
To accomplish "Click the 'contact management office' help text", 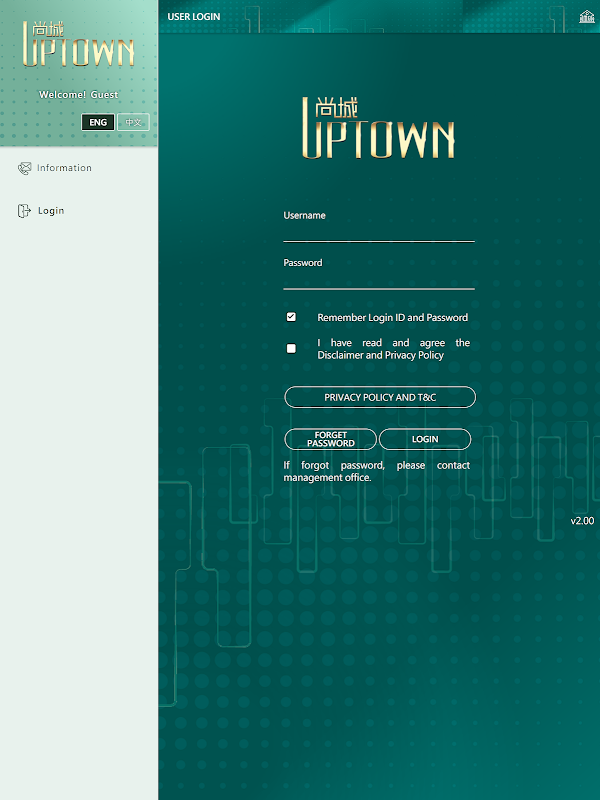I will pos(377,471).
